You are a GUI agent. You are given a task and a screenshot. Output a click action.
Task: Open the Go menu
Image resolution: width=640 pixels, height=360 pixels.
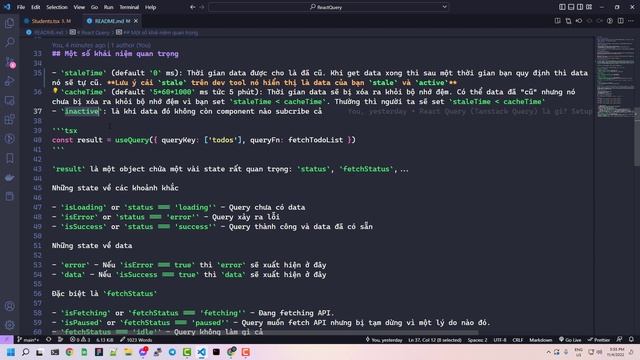click(94, 7)
